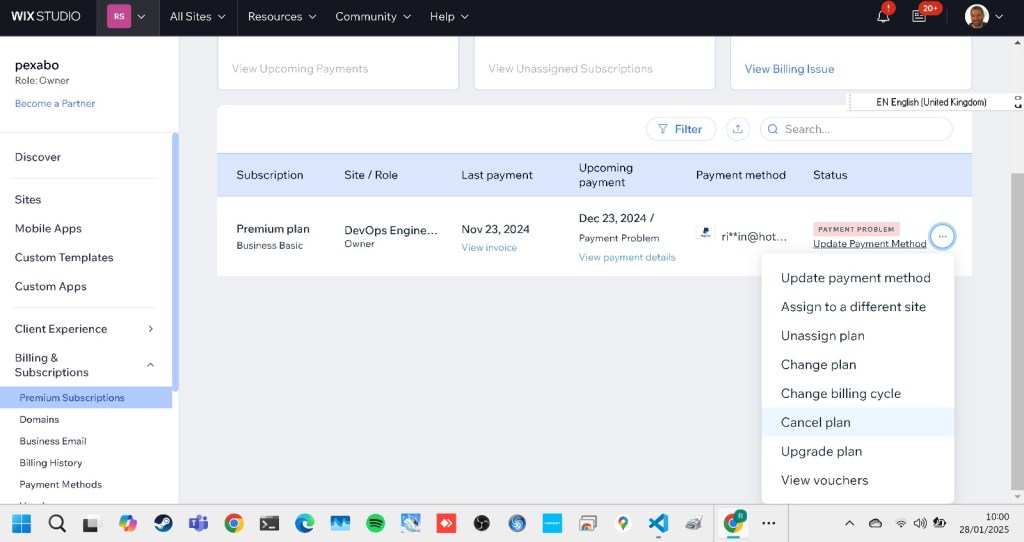This screenshot has height=542, width=1024.
Task: Choose Change billing cycle menu option
Action: 858,393
